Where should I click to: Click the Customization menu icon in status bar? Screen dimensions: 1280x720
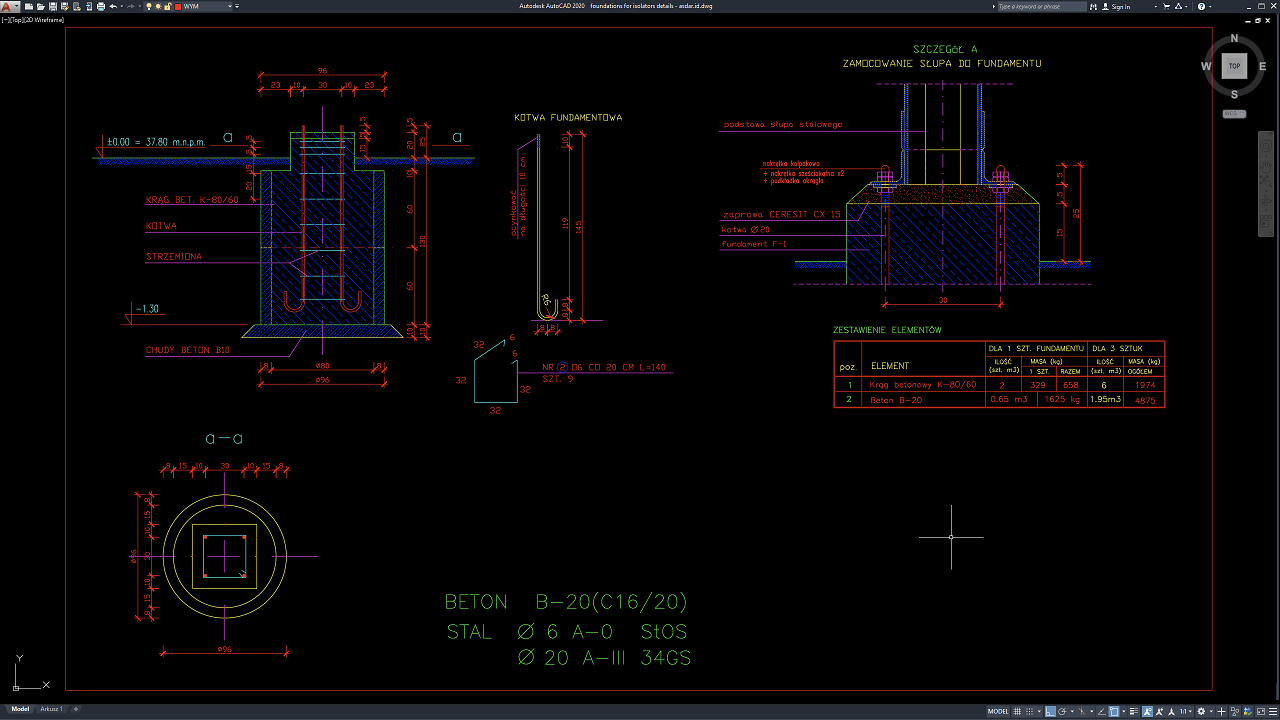click(x=1273, y=712)
